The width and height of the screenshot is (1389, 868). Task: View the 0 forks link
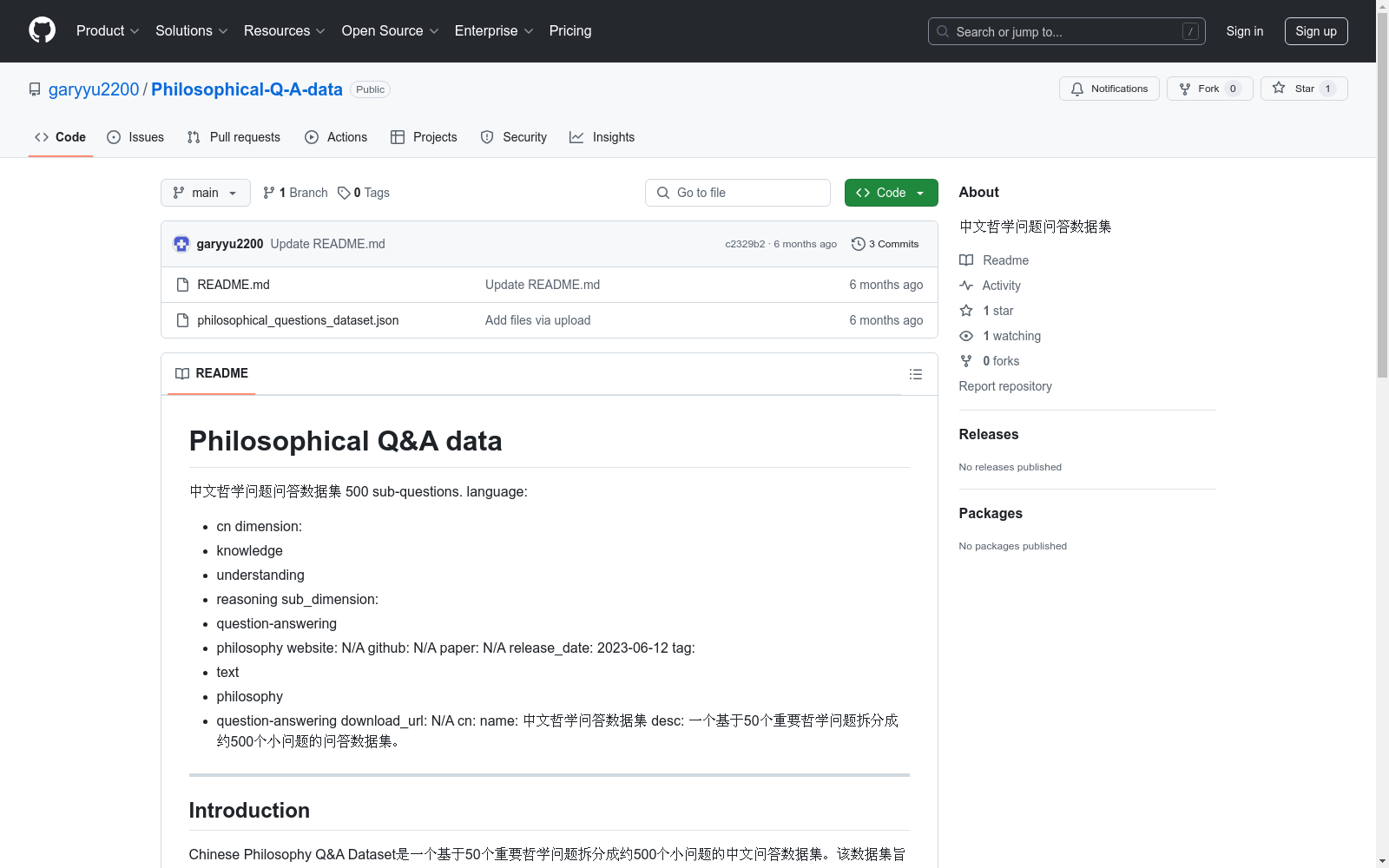(990, 361)
